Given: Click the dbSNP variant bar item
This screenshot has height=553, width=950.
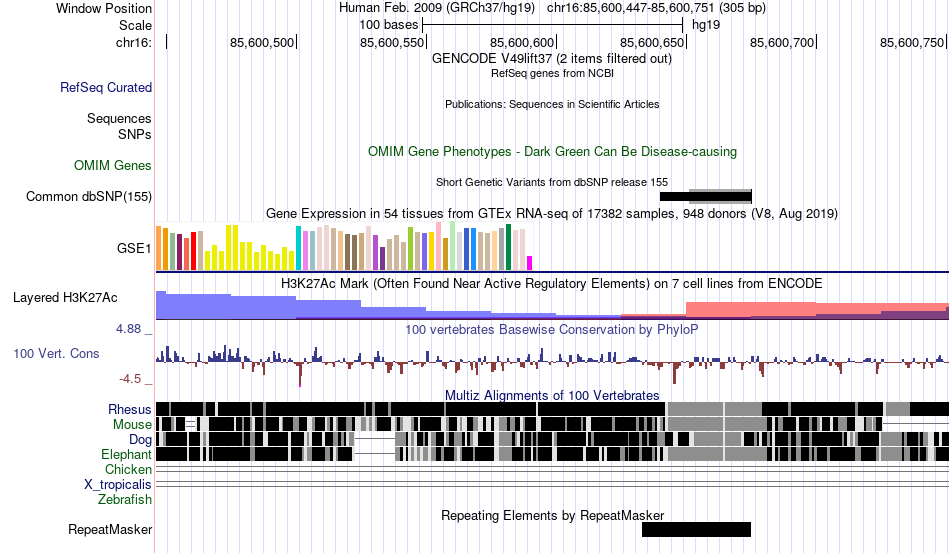Looking at the screenshot, I should click(x=706, y=196).
